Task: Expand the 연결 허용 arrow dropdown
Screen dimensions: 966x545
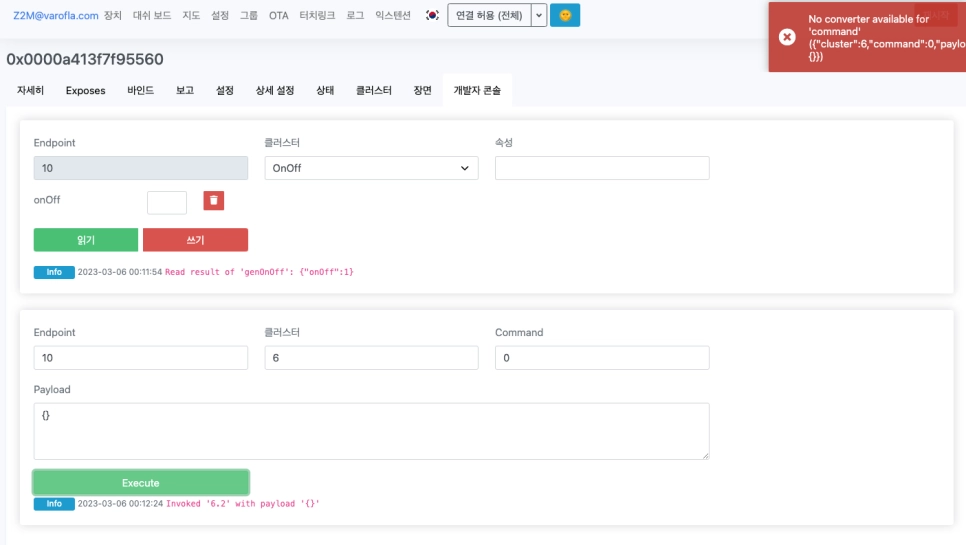Action: pyautogui.click(x=539, y=16)
